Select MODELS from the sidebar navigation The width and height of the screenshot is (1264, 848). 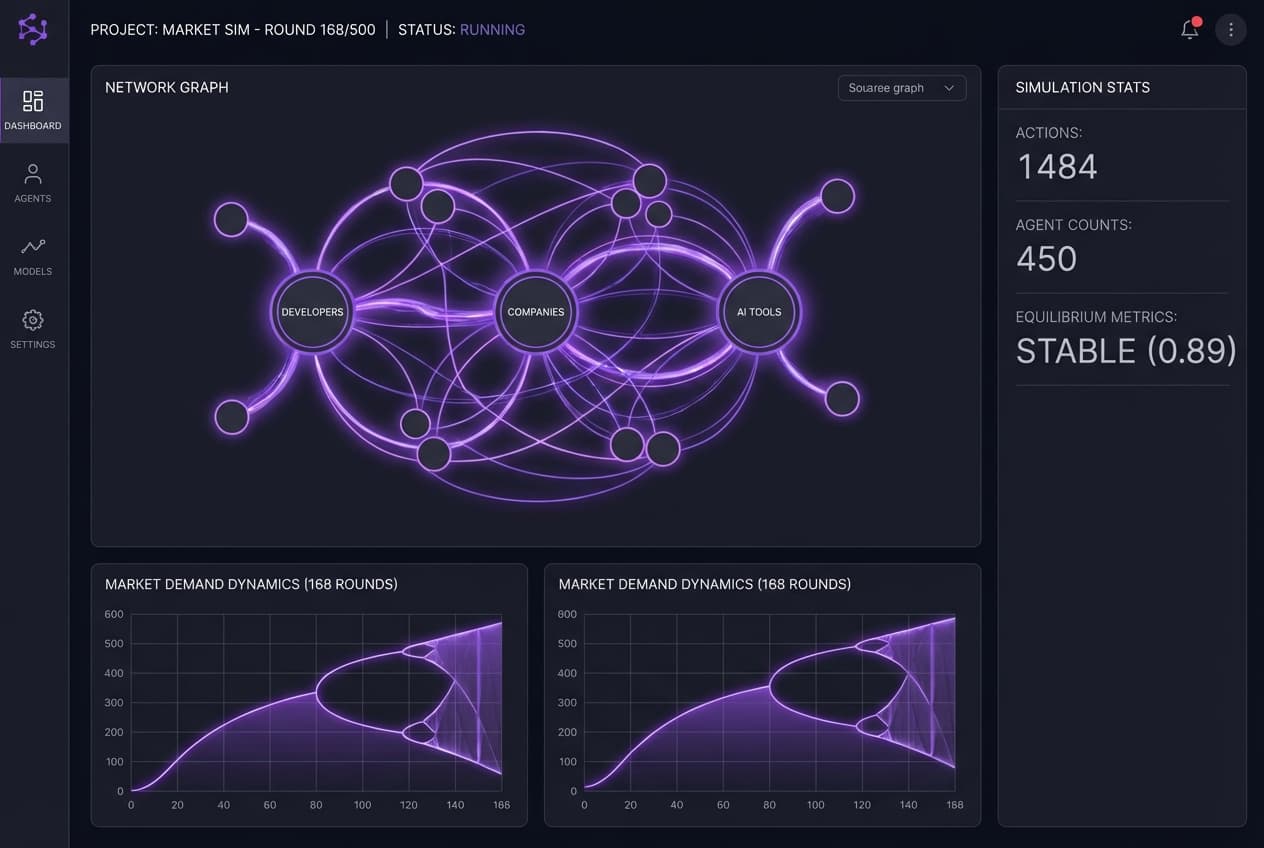click(33, 258)
